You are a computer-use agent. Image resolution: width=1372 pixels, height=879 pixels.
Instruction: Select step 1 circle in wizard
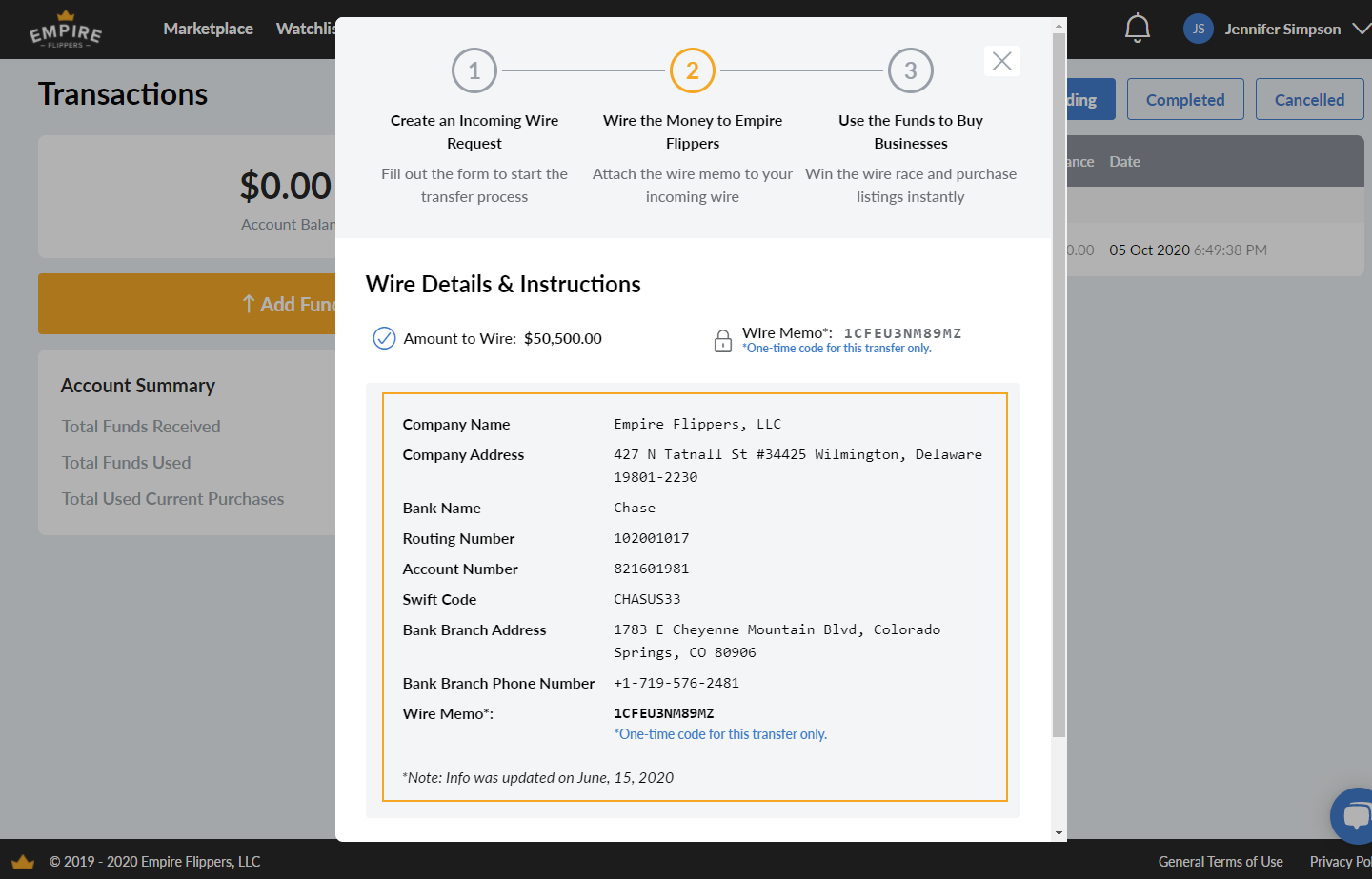click(x=474, y=70)
